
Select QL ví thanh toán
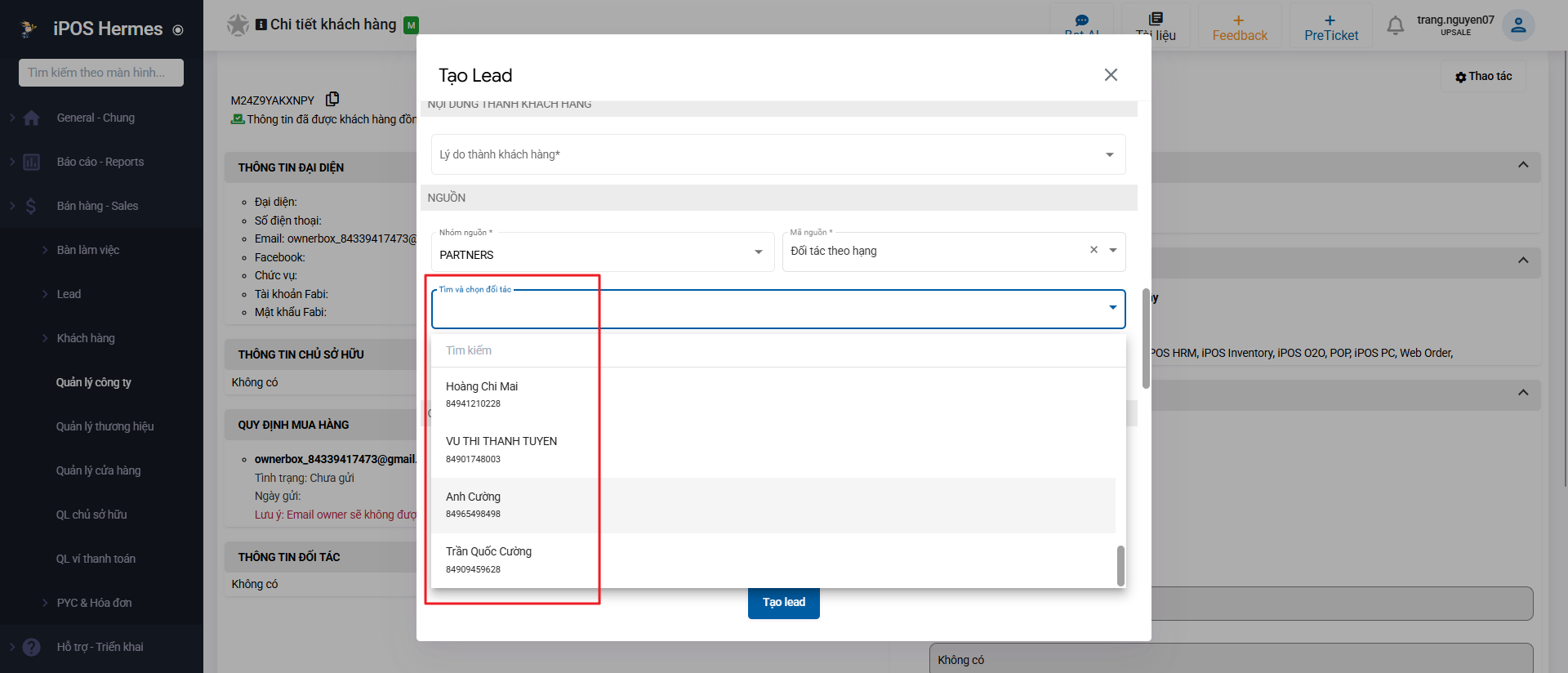[x=96, y=559]
